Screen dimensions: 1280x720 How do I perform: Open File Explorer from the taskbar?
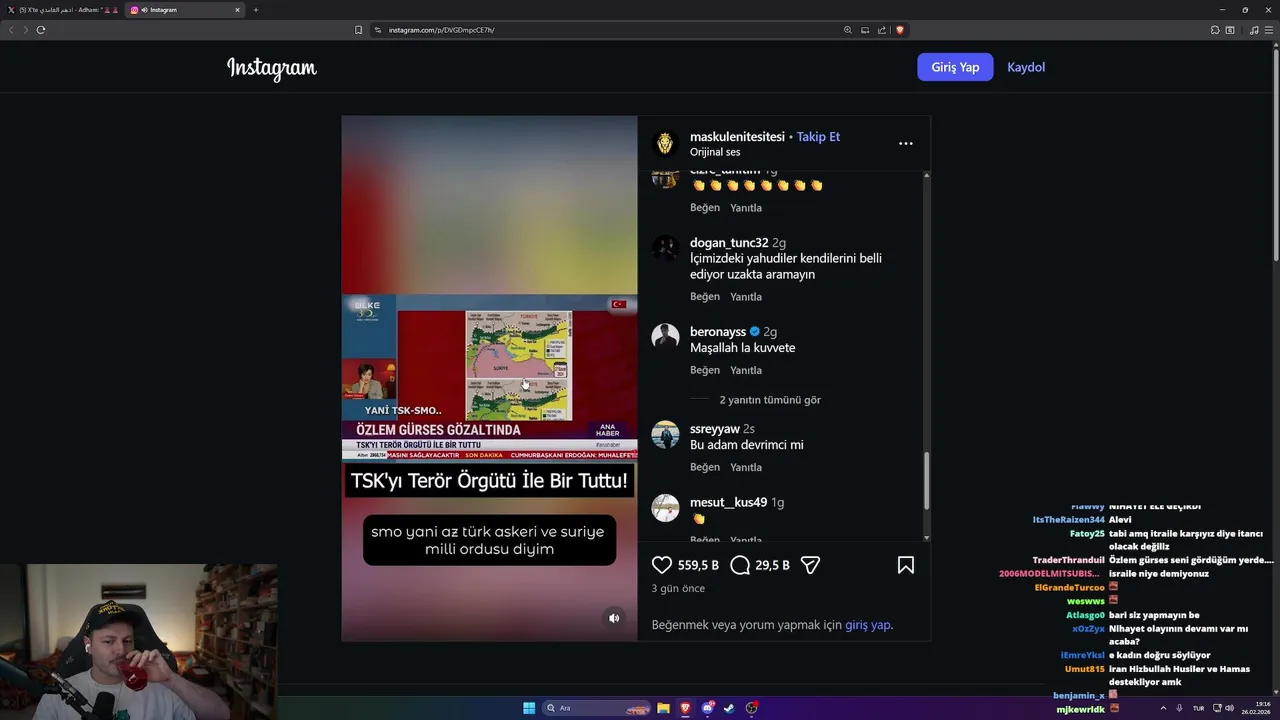click(663, 708)
